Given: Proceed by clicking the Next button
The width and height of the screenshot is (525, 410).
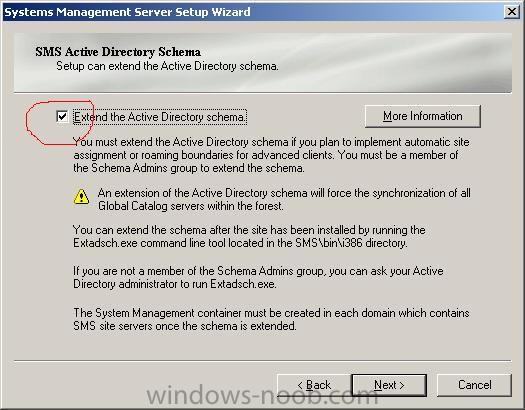Looking at the screenshot, I should (x=389, y=385).
